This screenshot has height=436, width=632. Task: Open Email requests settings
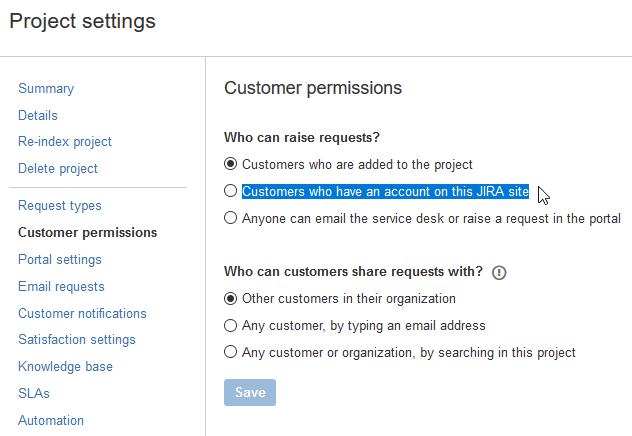[61, 287]
